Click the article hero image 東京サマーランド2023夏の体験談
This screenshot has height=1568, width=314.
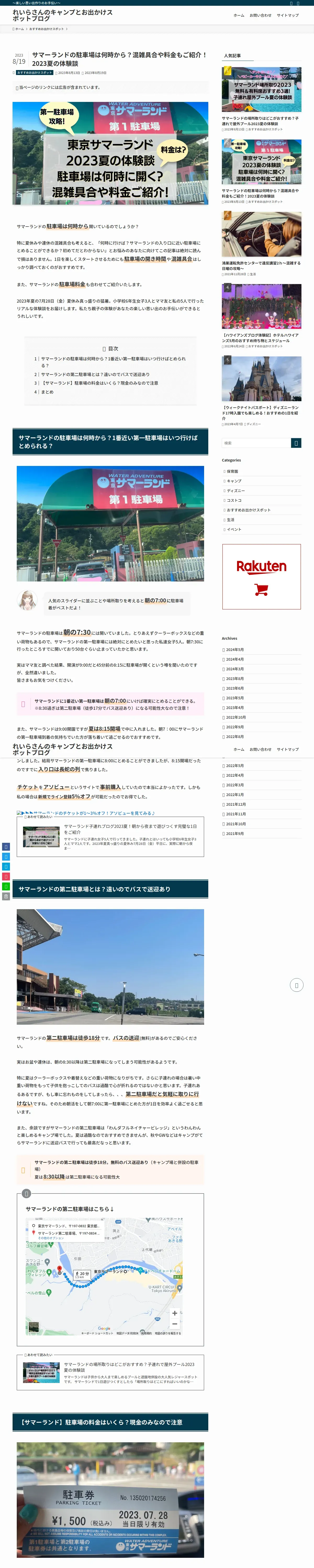click(x=110, y=153)
